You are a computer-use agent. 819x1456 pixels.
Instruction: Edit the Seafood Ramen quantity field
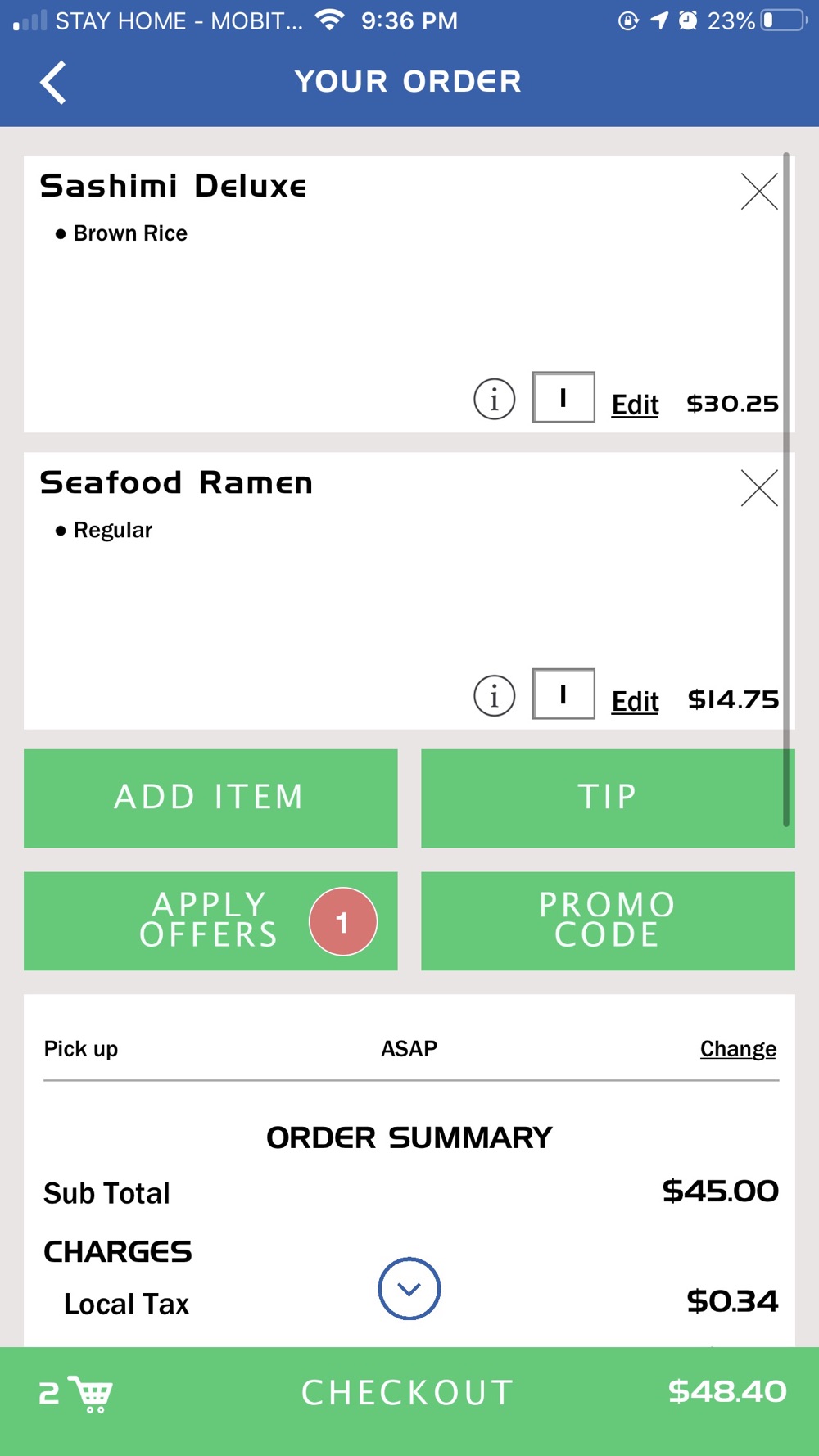point(563,694)
